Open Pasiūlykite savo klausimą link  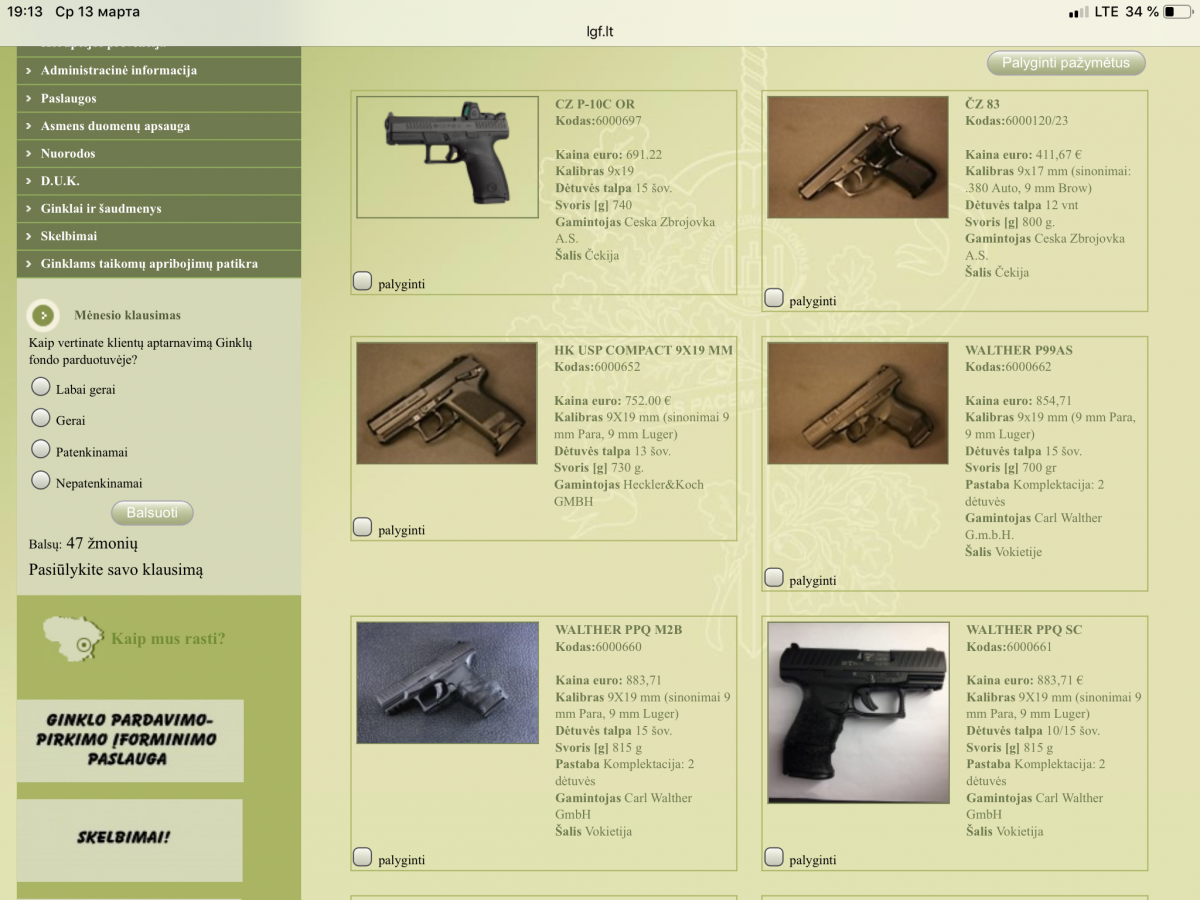tap(116, 570)
